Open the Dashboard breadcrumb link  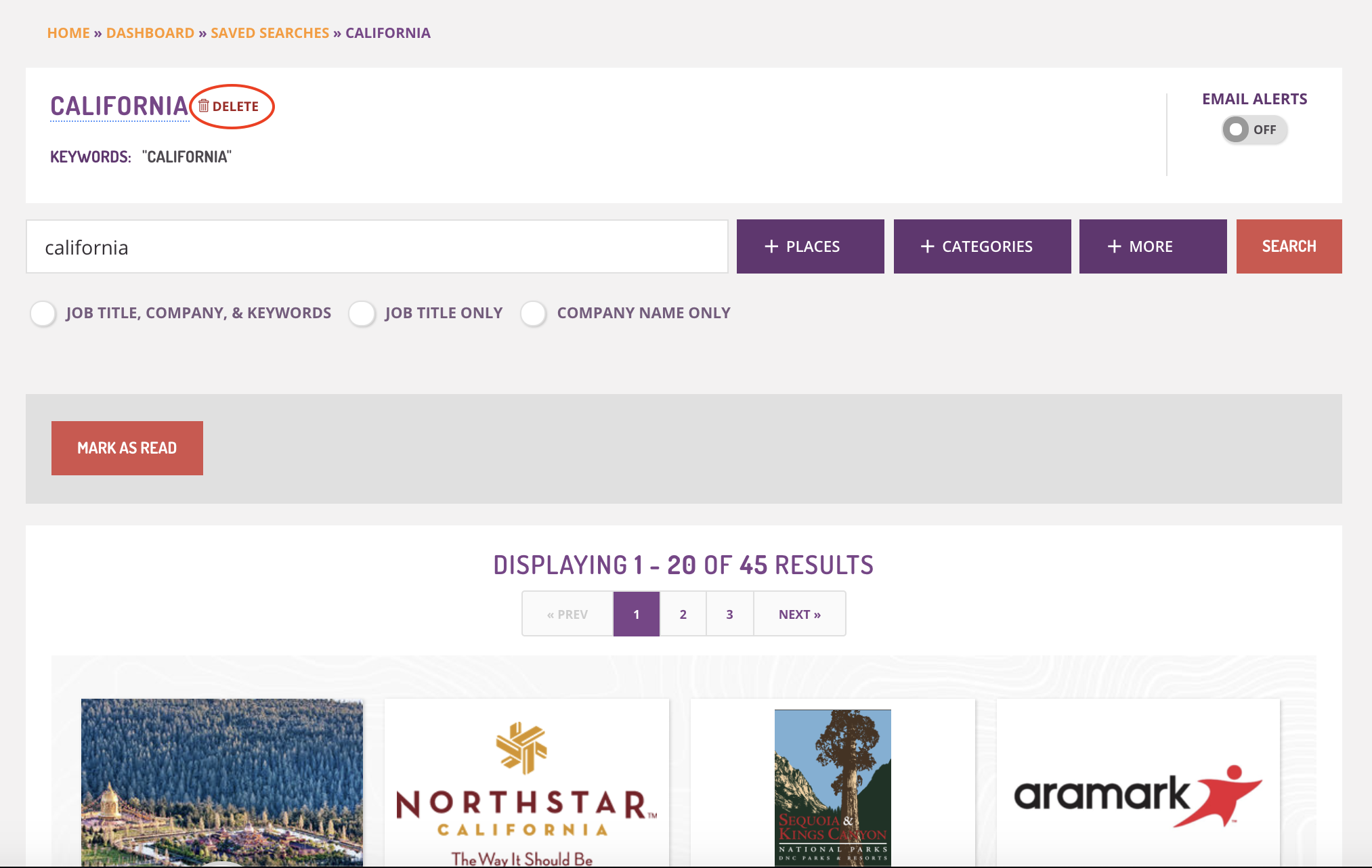[150, 33]
